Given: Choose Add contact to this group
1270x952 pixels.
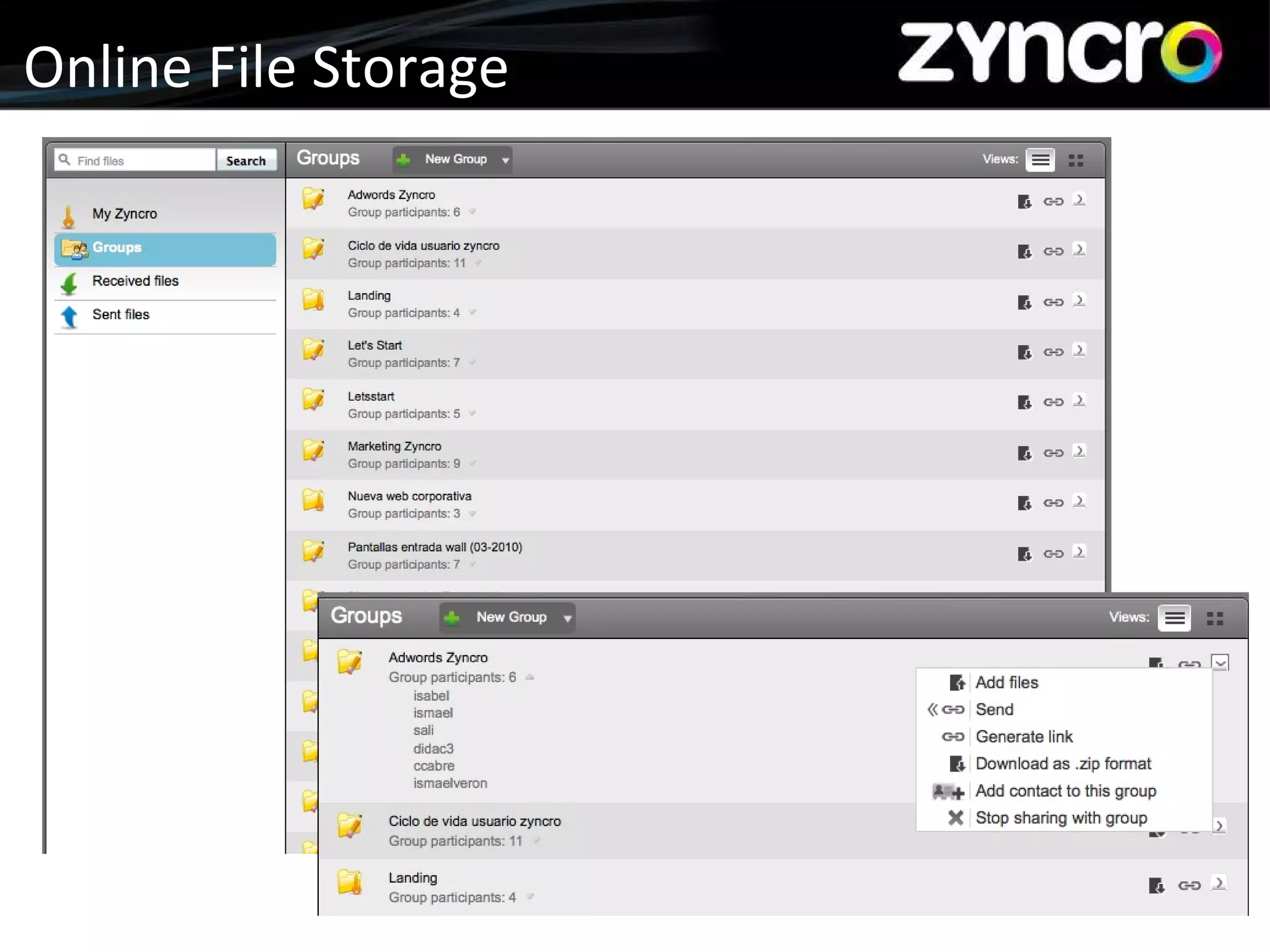Looking at the screenshot, I should [x=1065, y=791].
